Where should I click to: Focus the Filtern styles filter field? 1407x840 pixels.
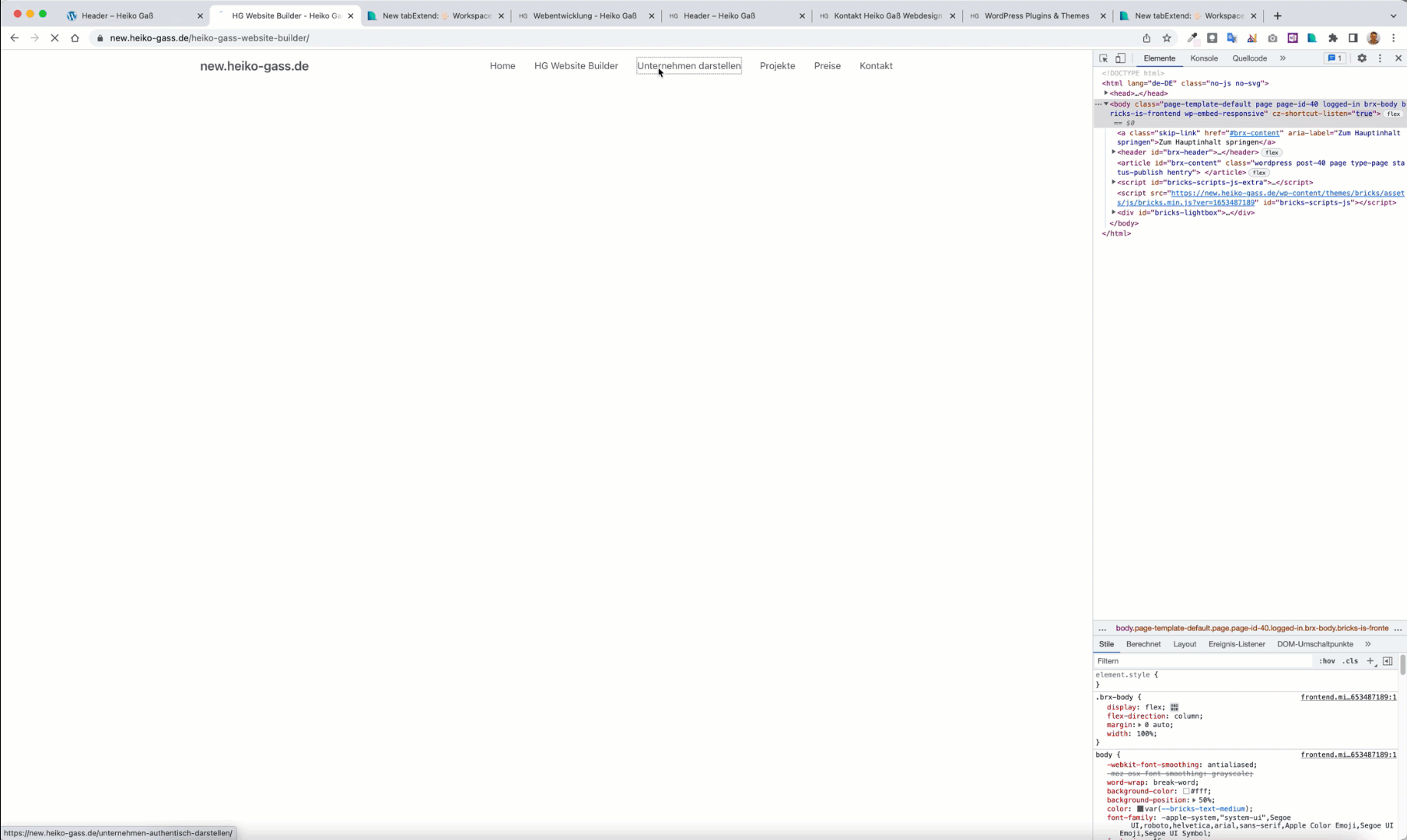(1202, 661)
